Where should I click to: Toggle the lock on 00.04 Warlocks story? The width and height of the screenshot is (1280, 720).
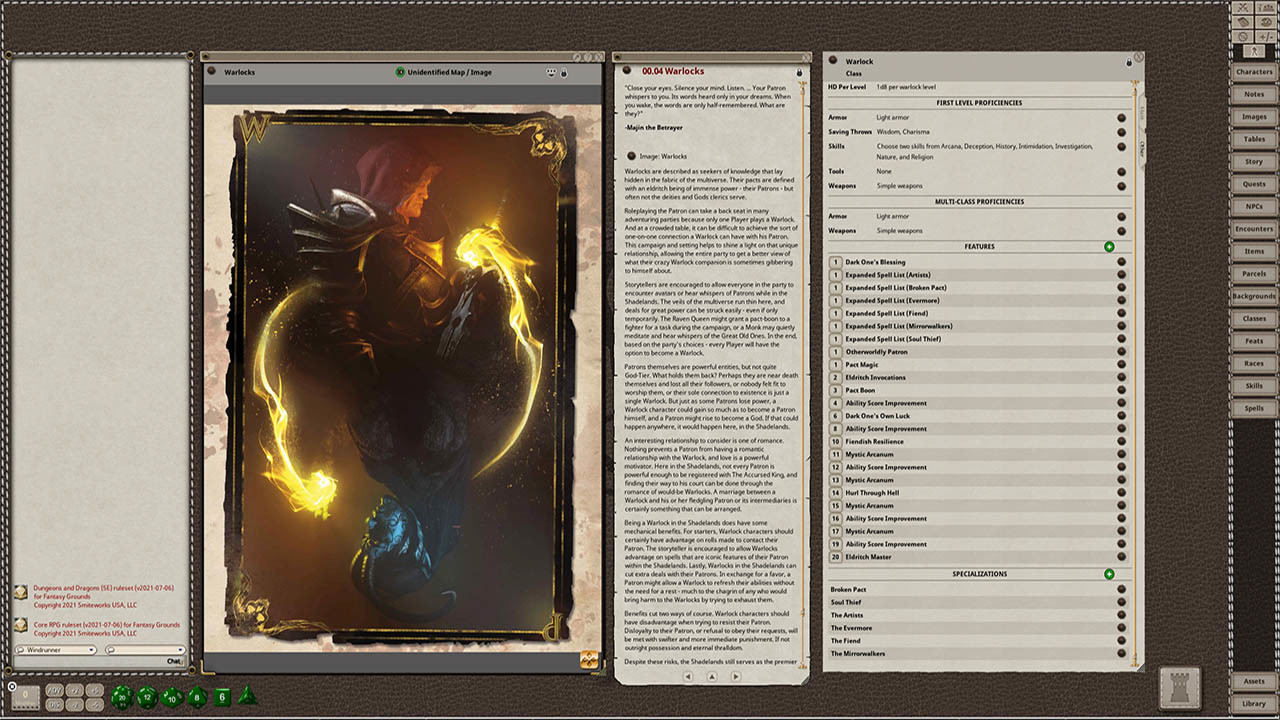(x=799, y=73)
